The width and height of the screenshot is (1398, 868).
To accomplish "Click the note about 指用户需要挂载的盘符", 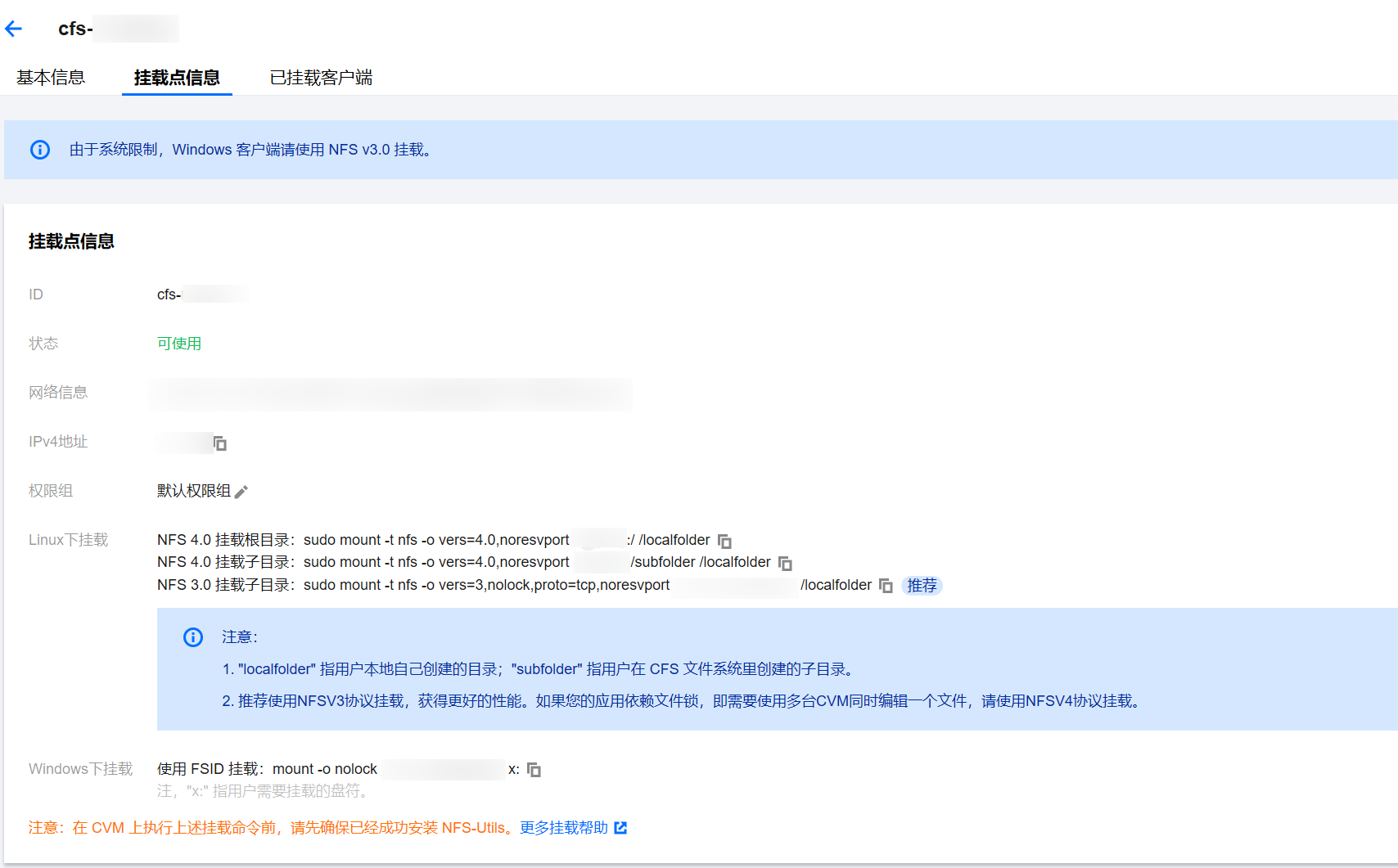I will 264,791.
